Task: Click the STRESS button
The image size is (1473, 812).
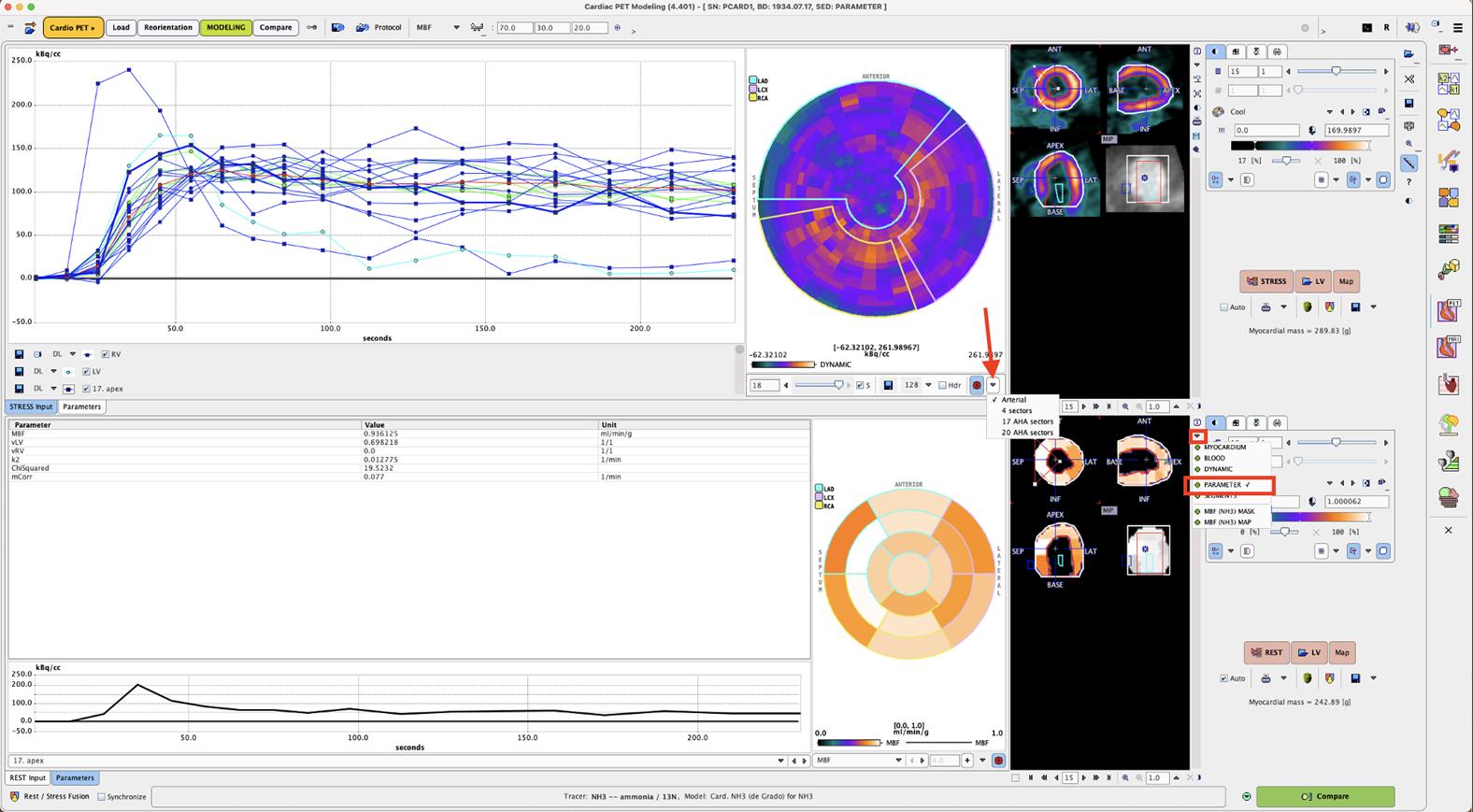Action: pos(1266,281)
